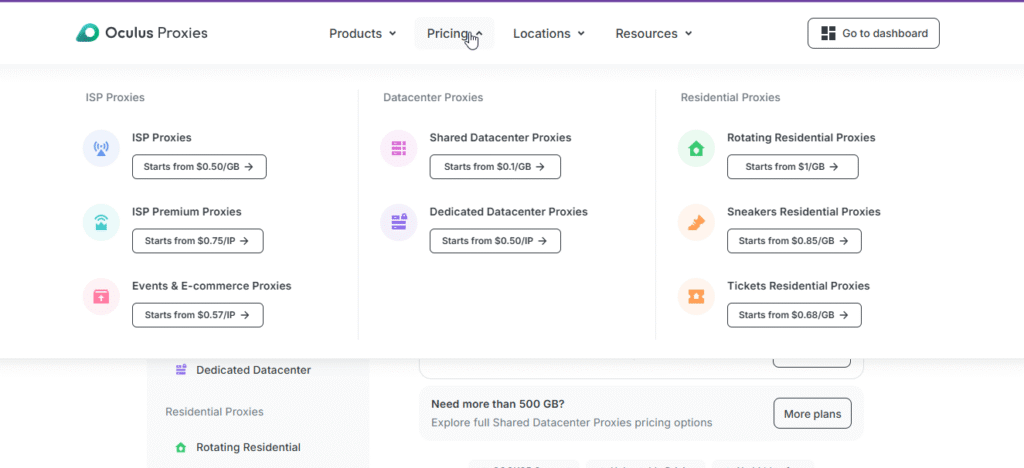This screenshot has width=1024, height=468.
Task: Click Starts from $0.68/GB button
Action: (794, 315)
